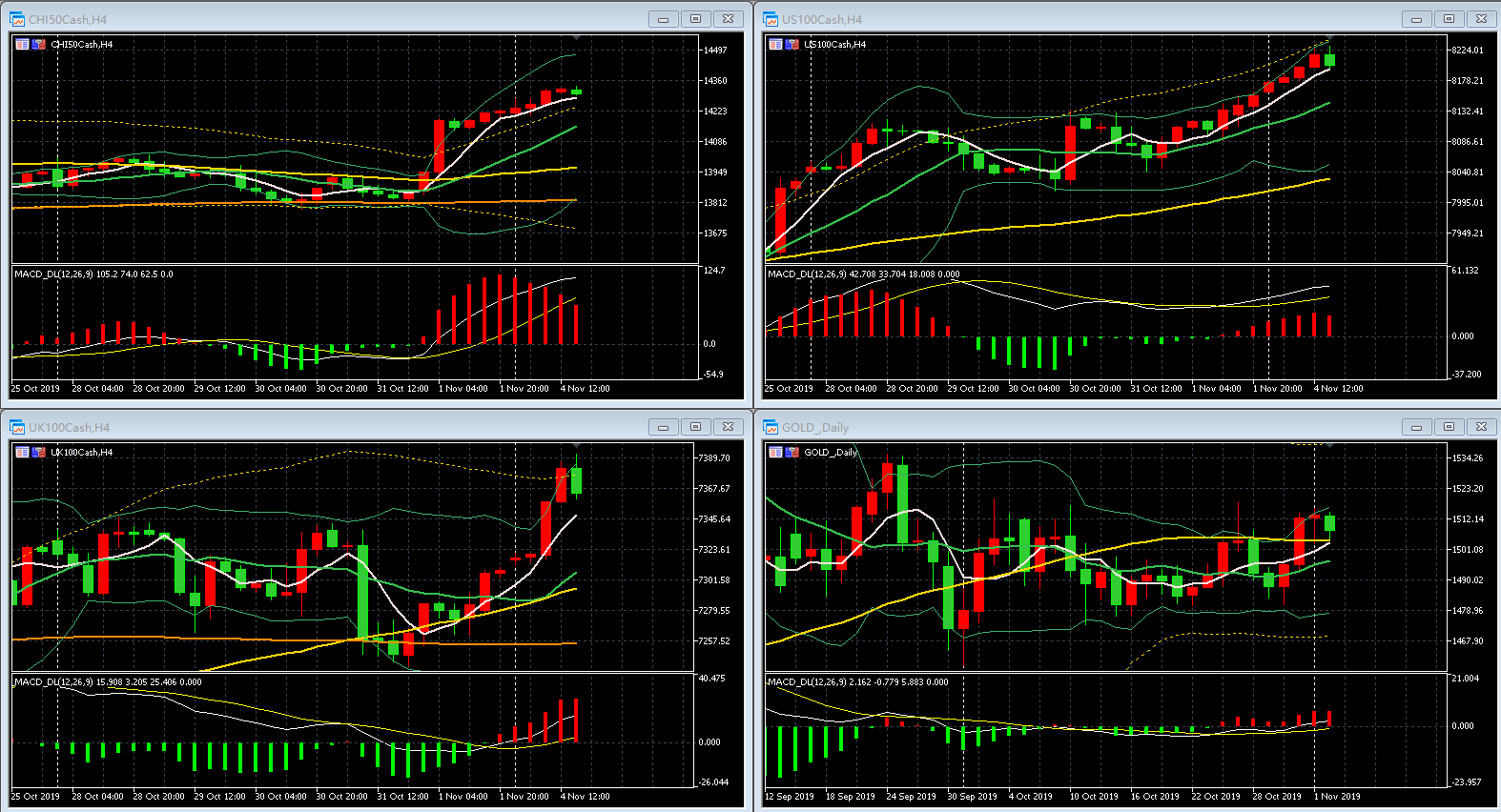Minimize the UK100Cash,H4 chart window
The image size is (1501, 812).
click(x=664, y=427)
